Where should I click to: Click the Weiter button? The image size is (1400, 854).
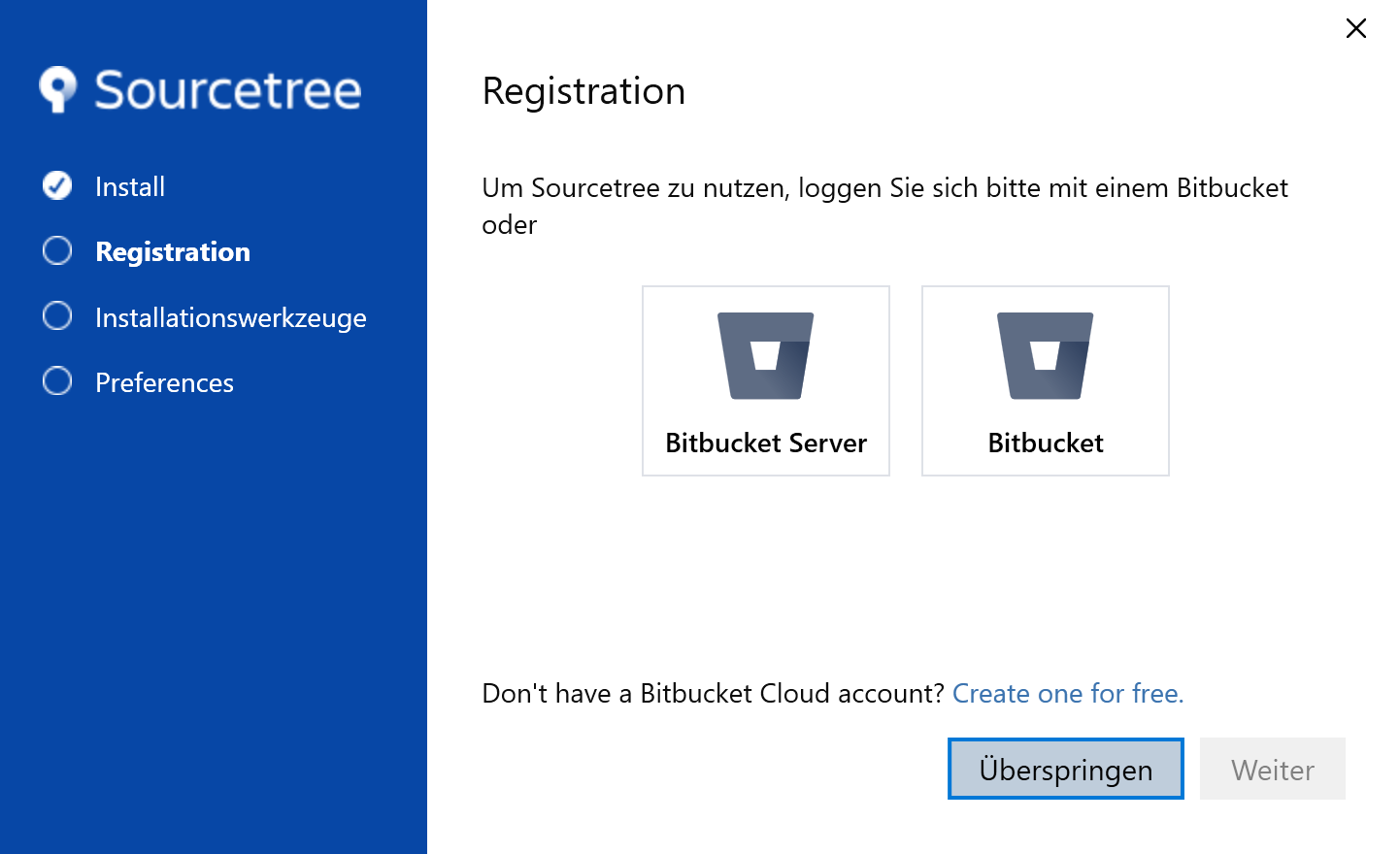coord(1272,770)
